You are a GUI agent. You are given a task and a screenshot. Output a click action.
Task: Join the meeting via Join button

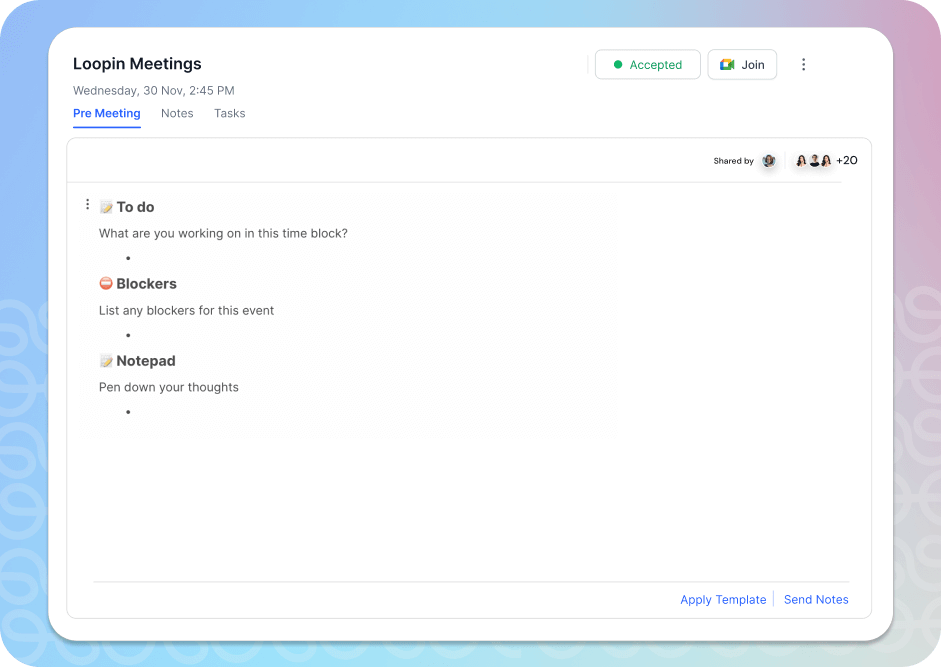[742, 64]
